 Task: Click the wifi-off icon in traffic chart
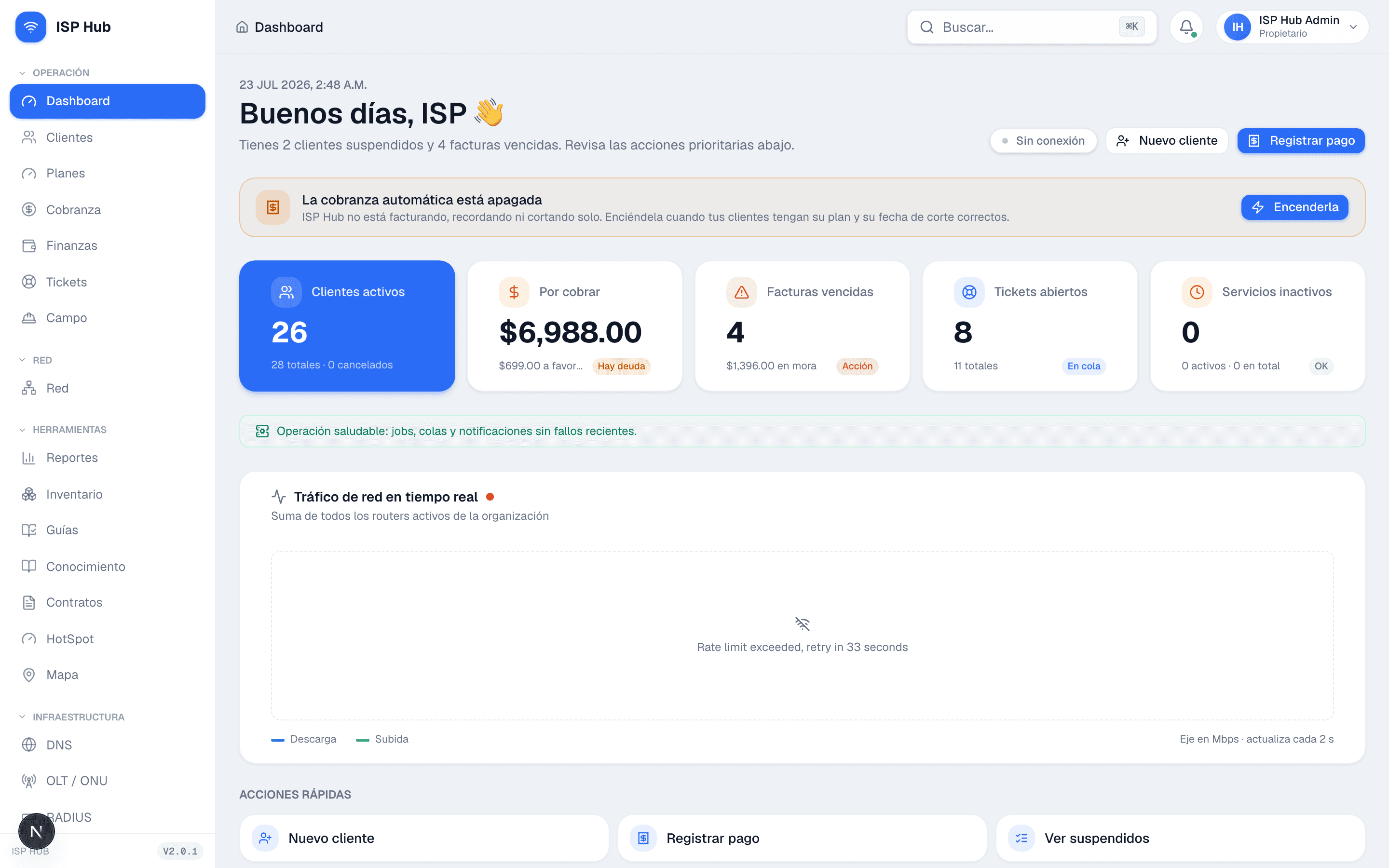[802, 624]
